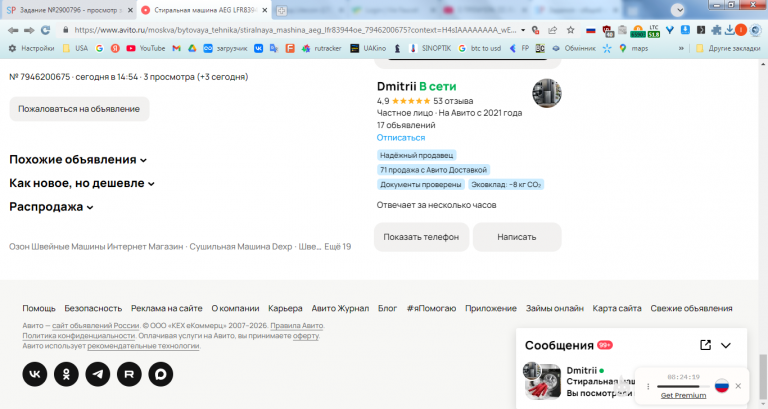Expand the Похожие объявления section
768x409 pixels.
pyautogui.click(x=78, y=160)
